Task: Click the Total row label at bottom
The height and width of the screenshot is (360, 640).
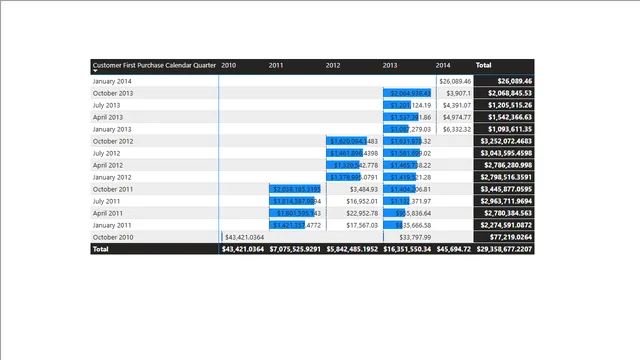Action: (101, 249)
